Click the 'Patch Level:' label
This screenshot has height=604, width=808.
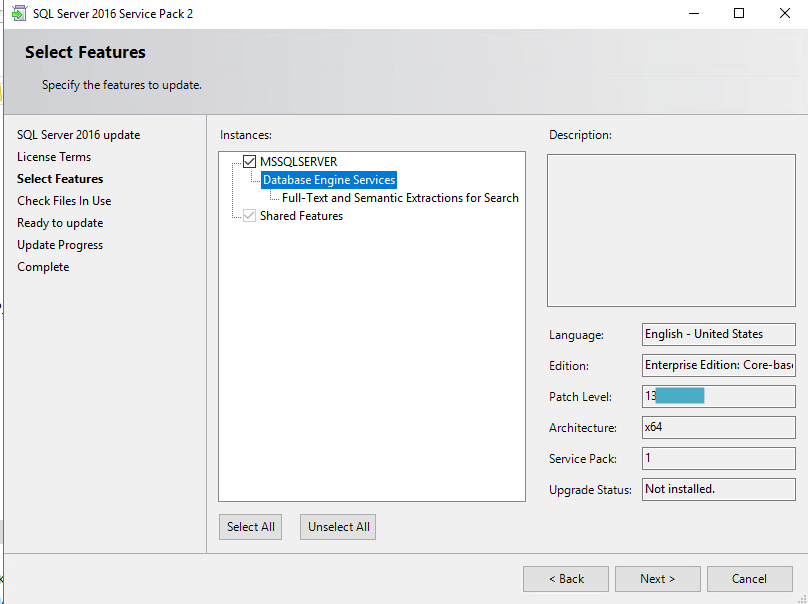click(580, 397)
